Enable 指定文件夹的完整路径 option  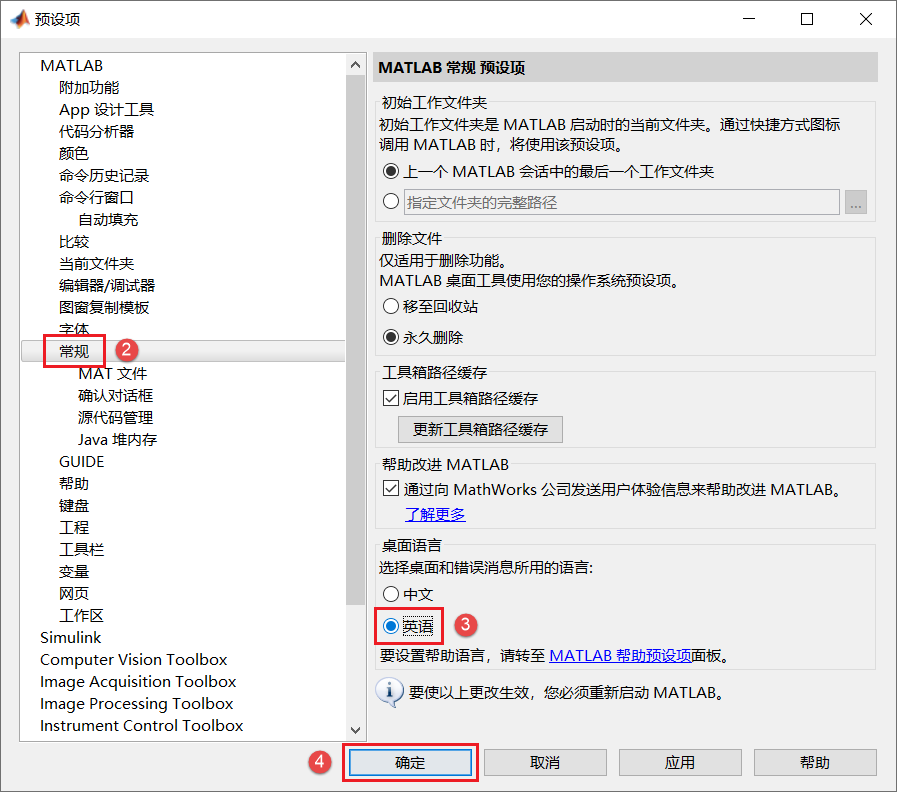(x=391, y=201)
